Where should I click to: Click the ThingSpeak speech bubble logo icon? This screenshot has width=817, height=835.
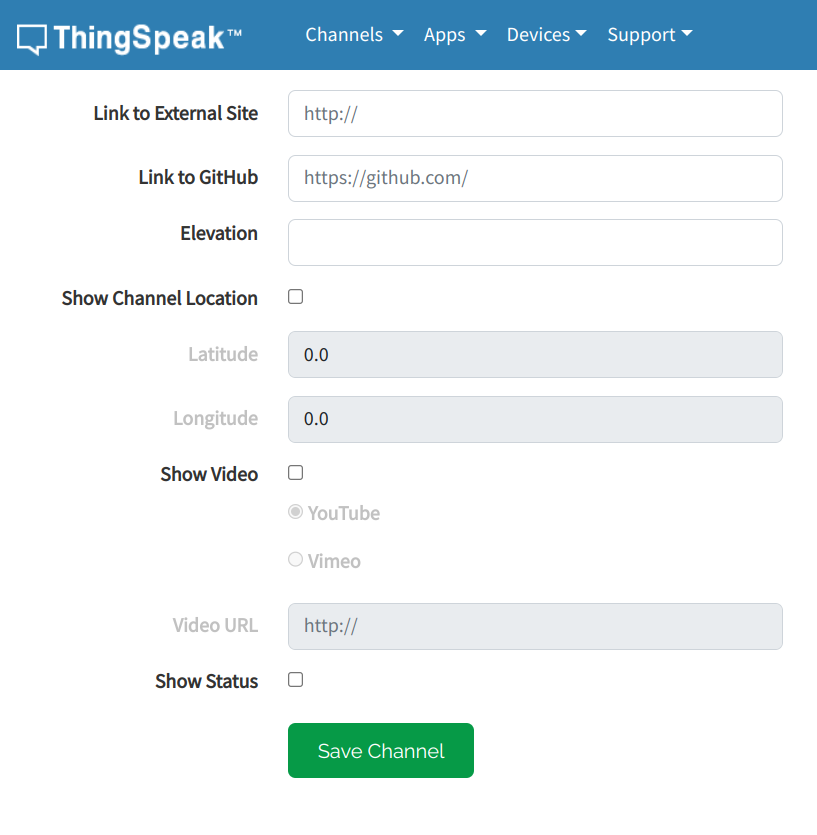point(31,39)
